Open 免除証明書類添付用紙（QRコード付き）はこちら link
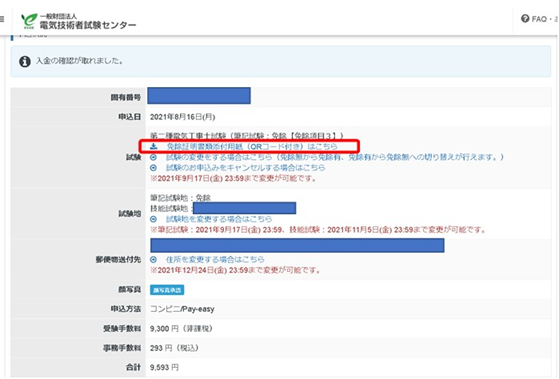Viewport: 559px width, 379px height. (x=252, y=146)
